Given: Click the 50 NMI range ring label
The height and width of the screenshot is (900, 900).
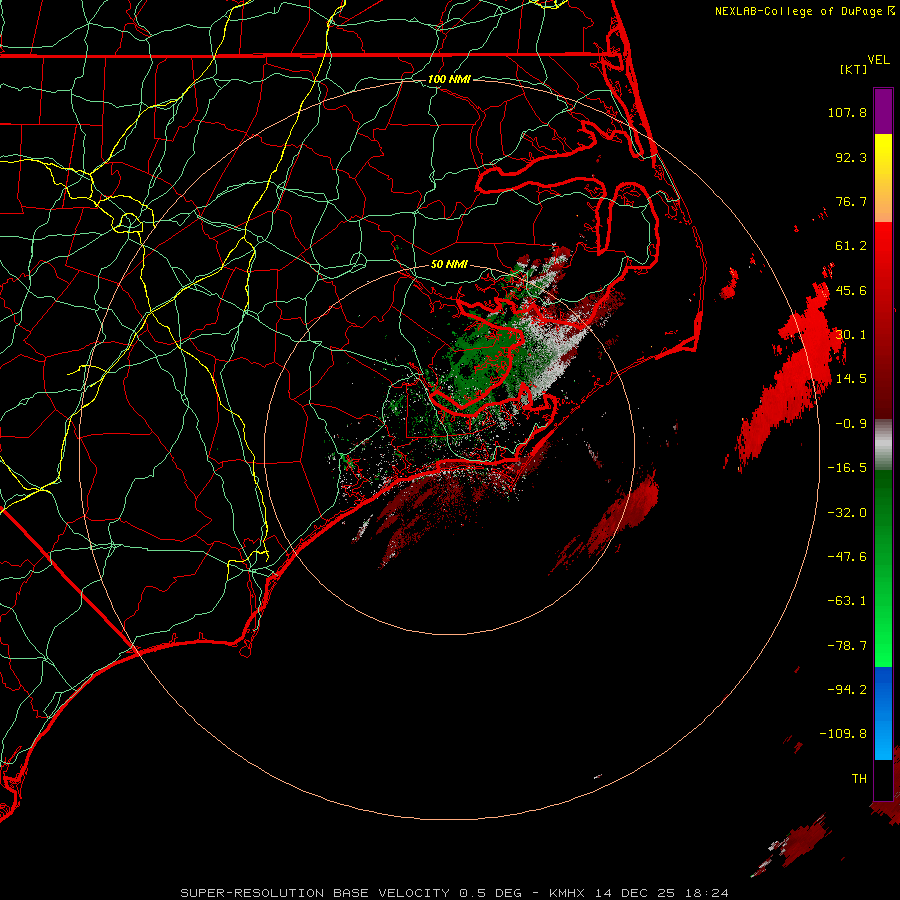Looking at the screenshot, I should pyautogui.click(x=449, y=264).
